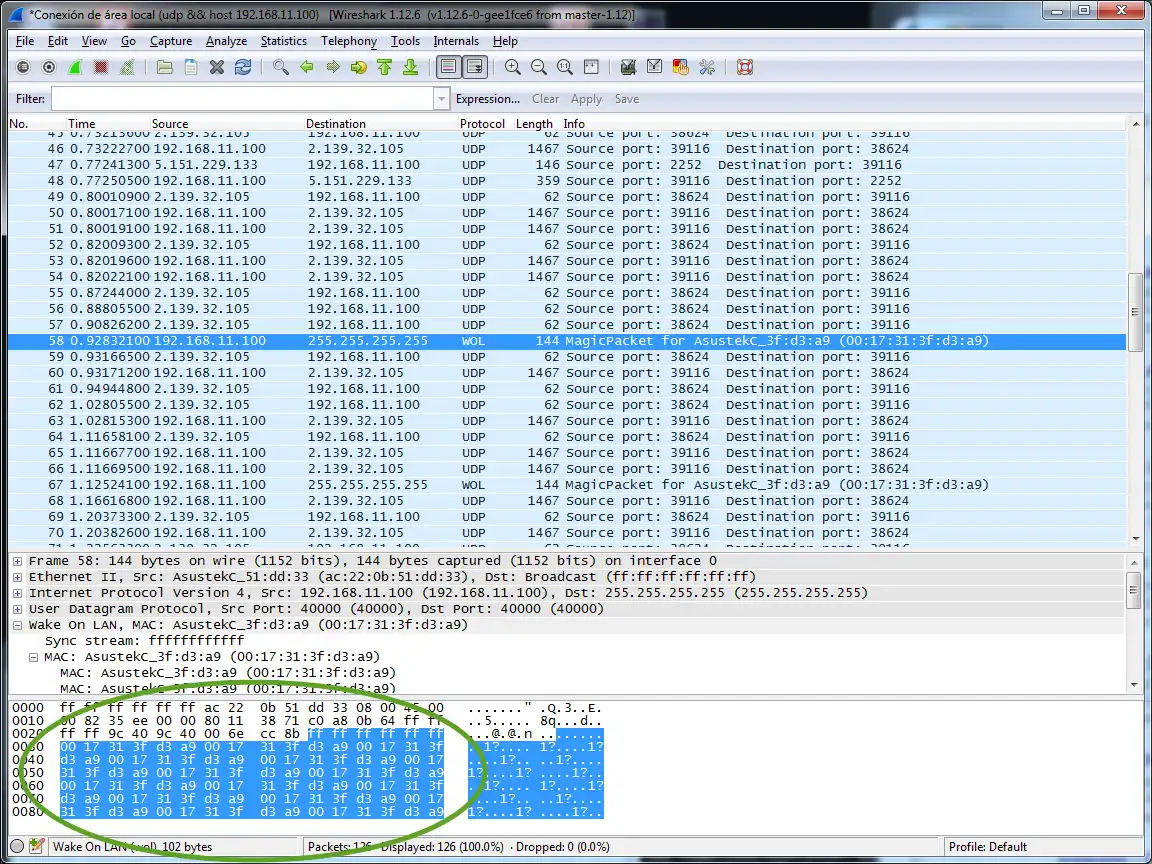Open expert info from status bar circle
This screenshot has width=1152, height=864.
pos(18,846)
